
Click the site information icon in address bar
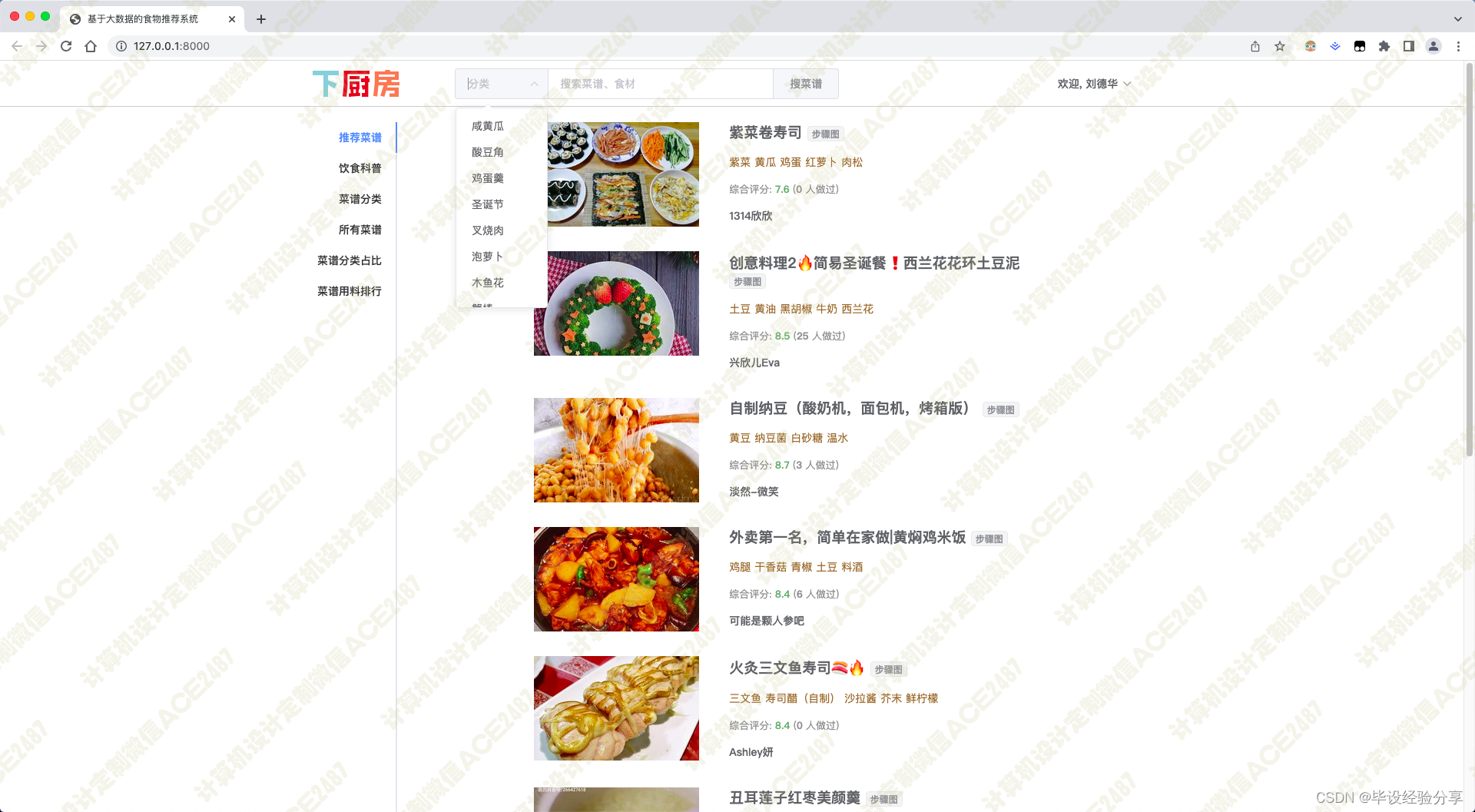coord(121,46)
